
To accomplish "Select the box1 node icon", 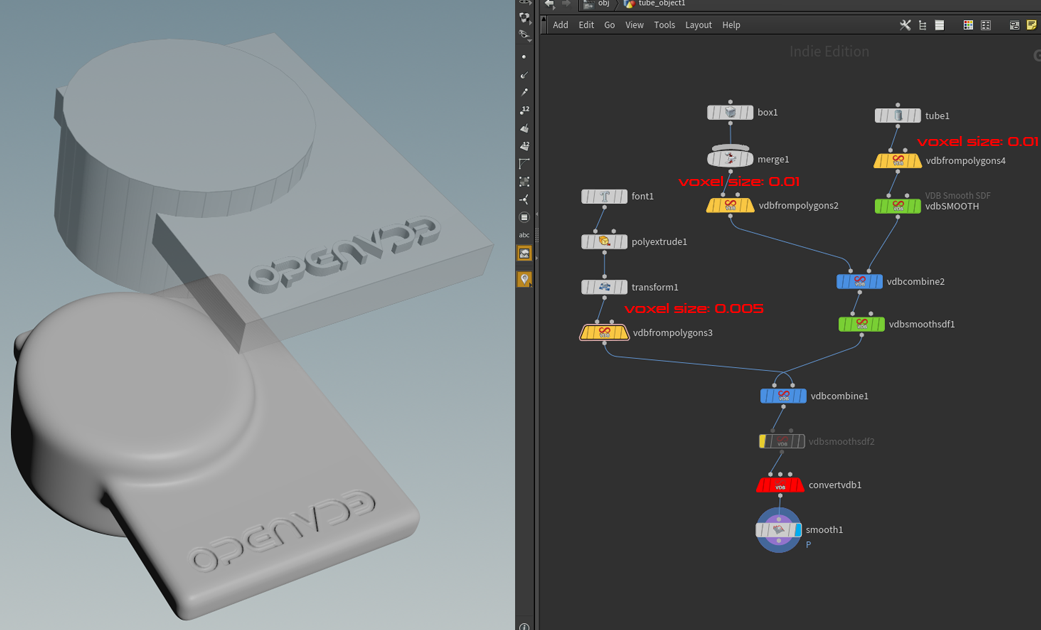I will tap(730, 112).
